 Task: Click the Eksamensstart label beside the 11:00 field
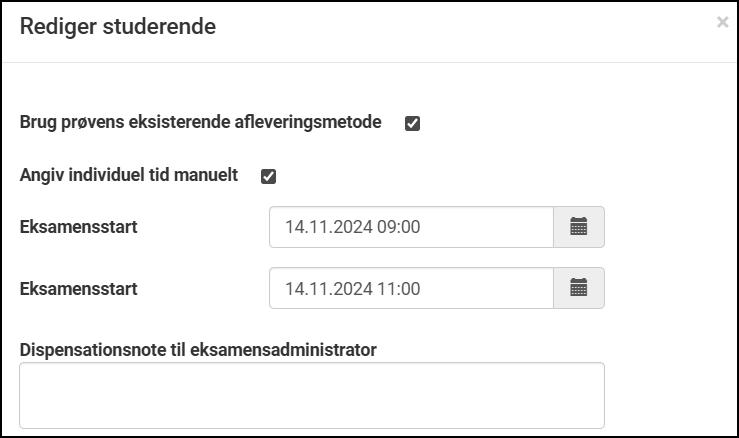click(78, 289)
